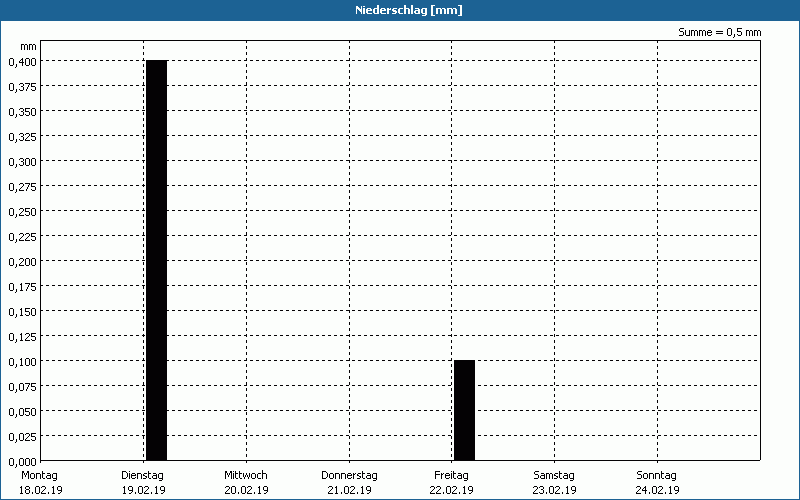Click the tall precipitation bar for Dienstag

(x=157, y=260)
